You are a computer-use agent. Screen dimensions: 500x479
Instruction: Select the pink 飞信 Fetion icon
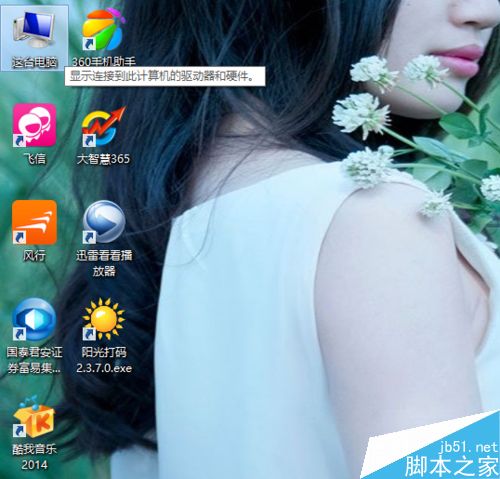pyautogui.click(x=34, y=125)
